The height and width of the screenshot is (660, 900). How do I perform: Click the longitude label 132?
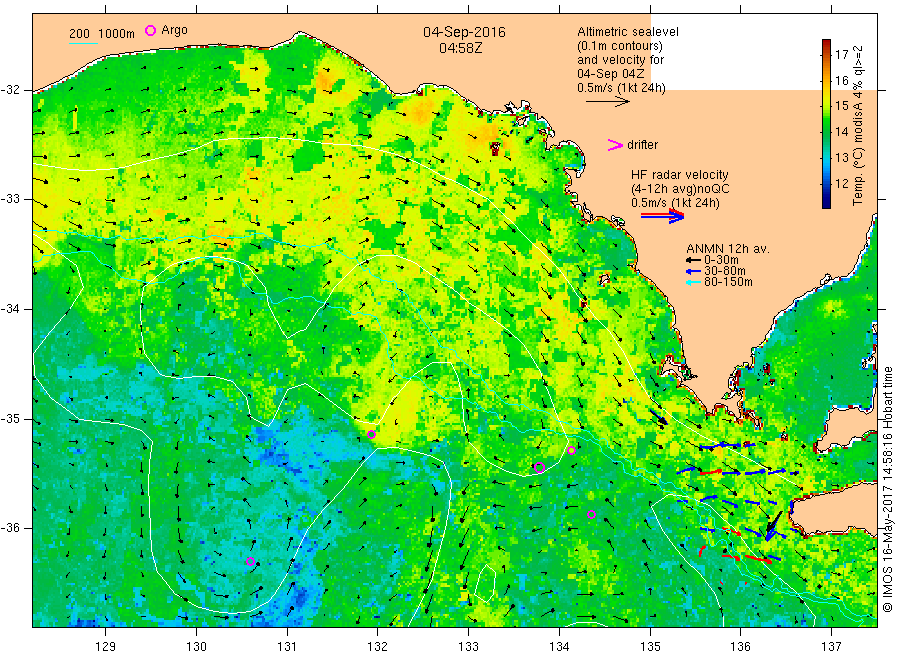378,646
